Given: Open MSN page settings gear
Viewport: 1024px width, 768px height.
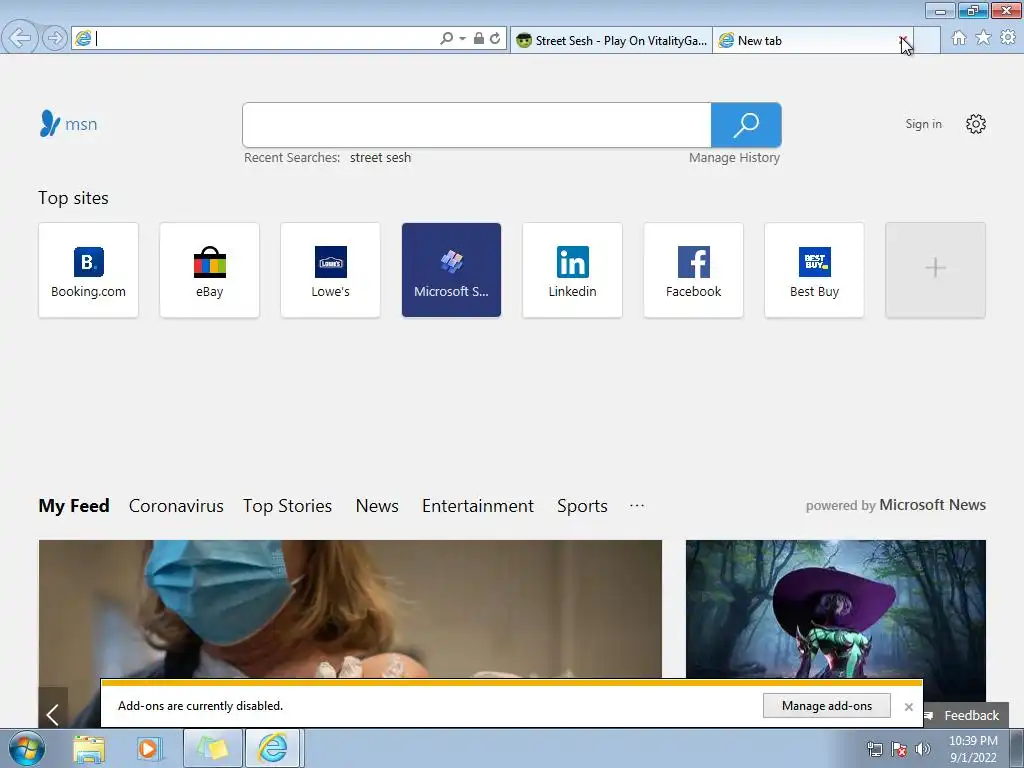Looking at the screenshot, I should [976, 124].
